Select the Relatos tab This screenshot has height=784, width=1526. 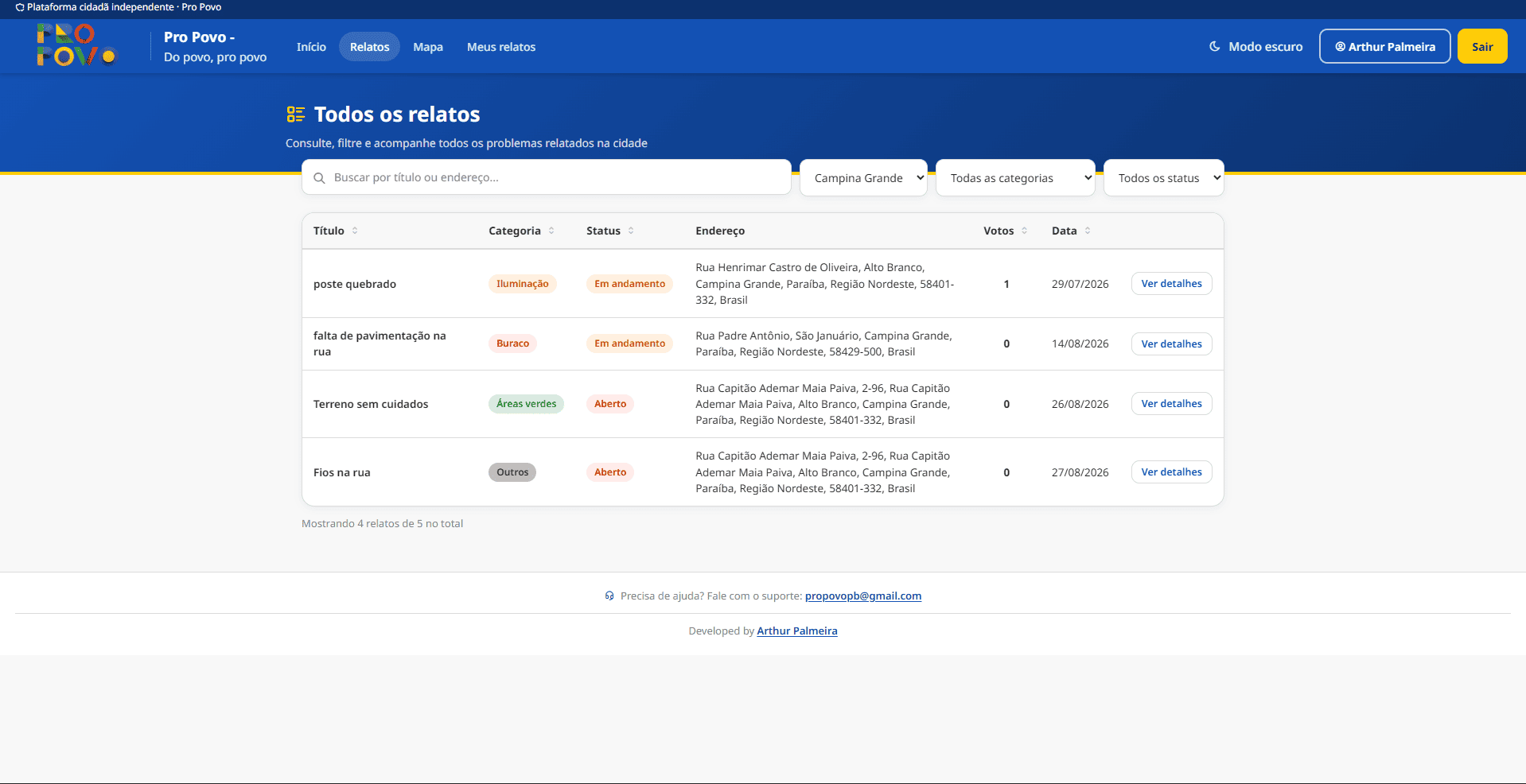coord(370,47)
